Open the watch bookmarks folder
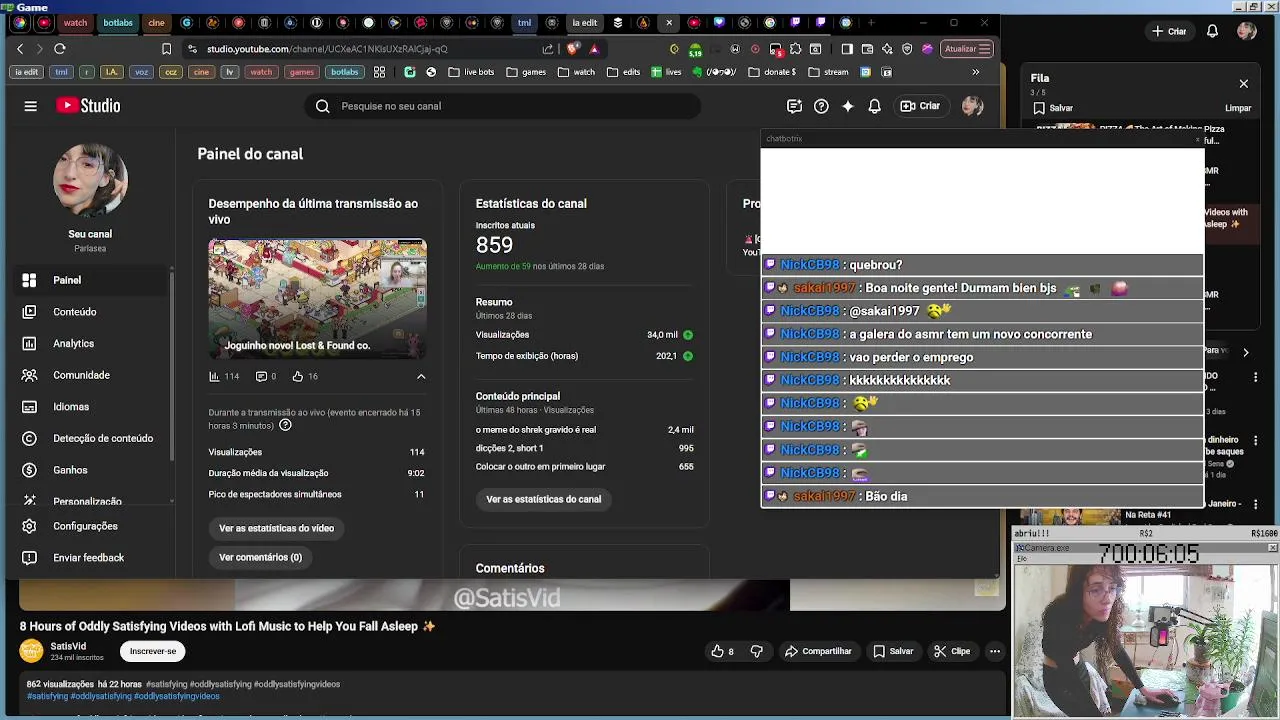 click(x=576, y=72)
